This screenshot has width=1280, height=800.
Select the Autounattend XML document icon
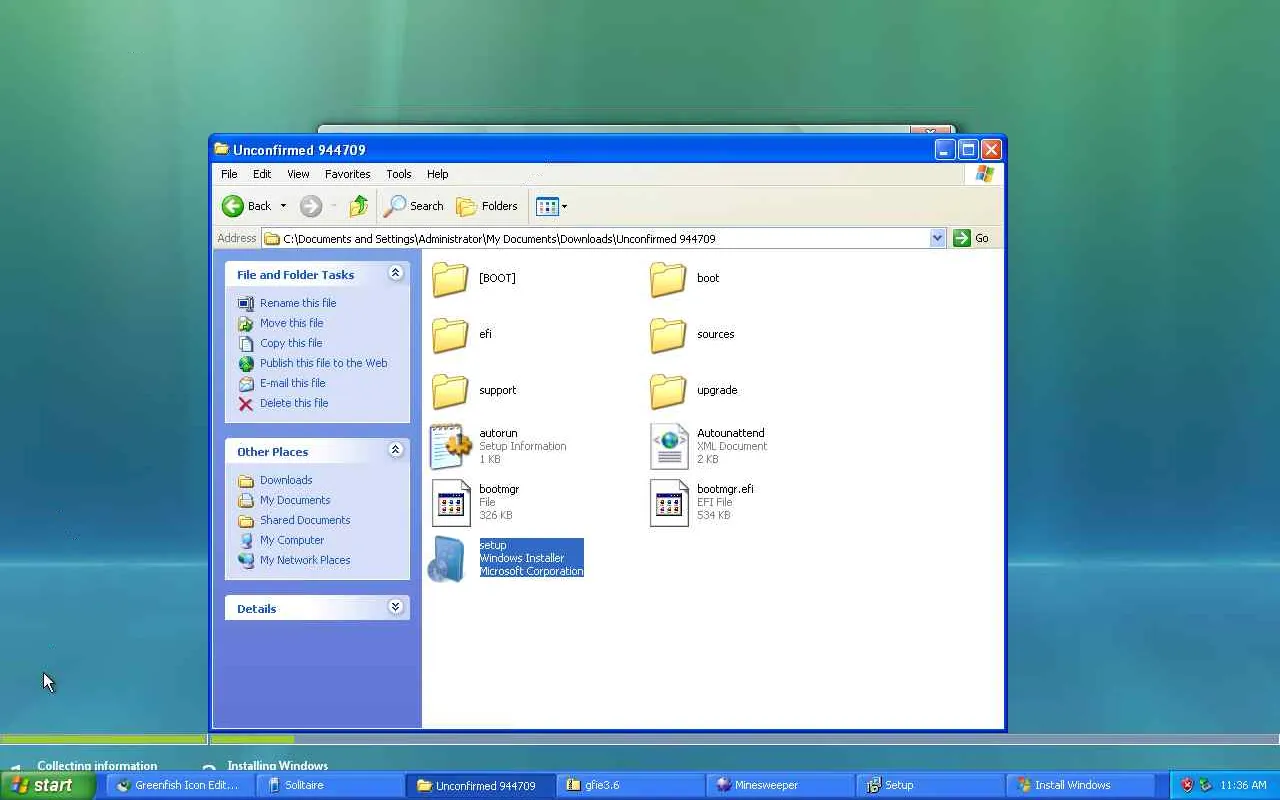[x=669, y=446]
